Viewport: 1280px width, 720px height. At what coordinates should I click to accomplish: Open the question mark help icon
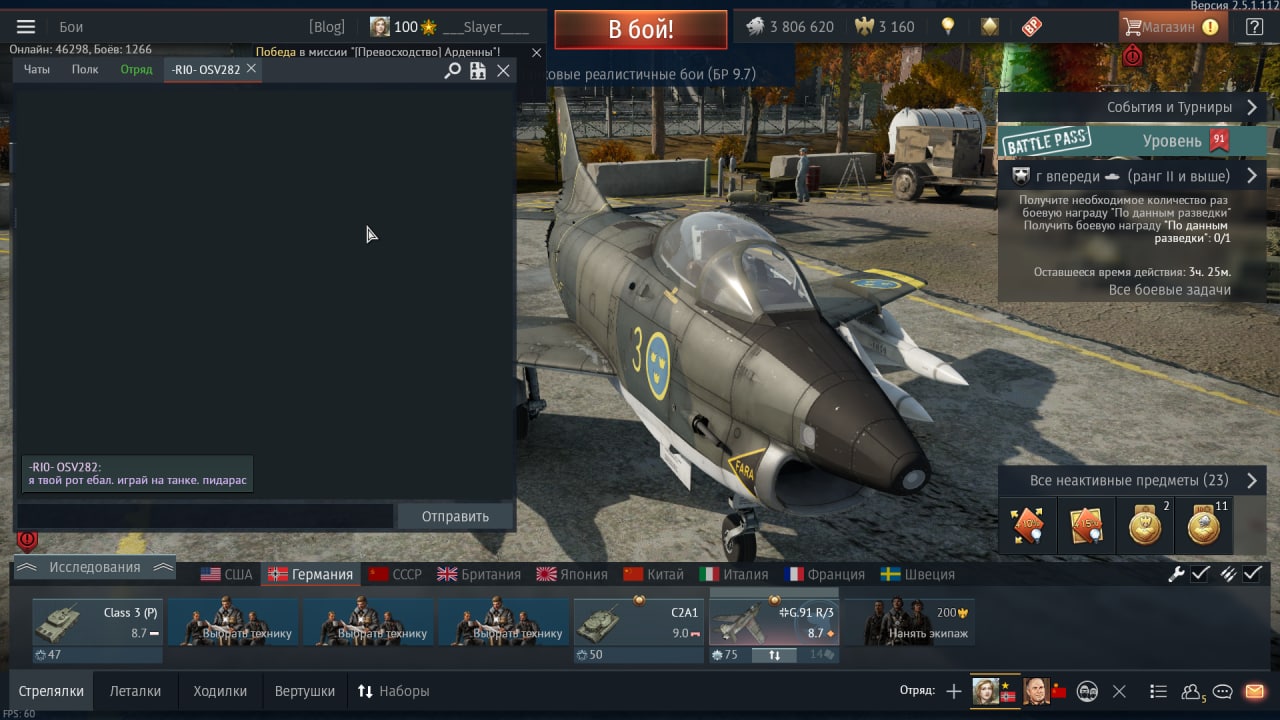point(1254,27)
